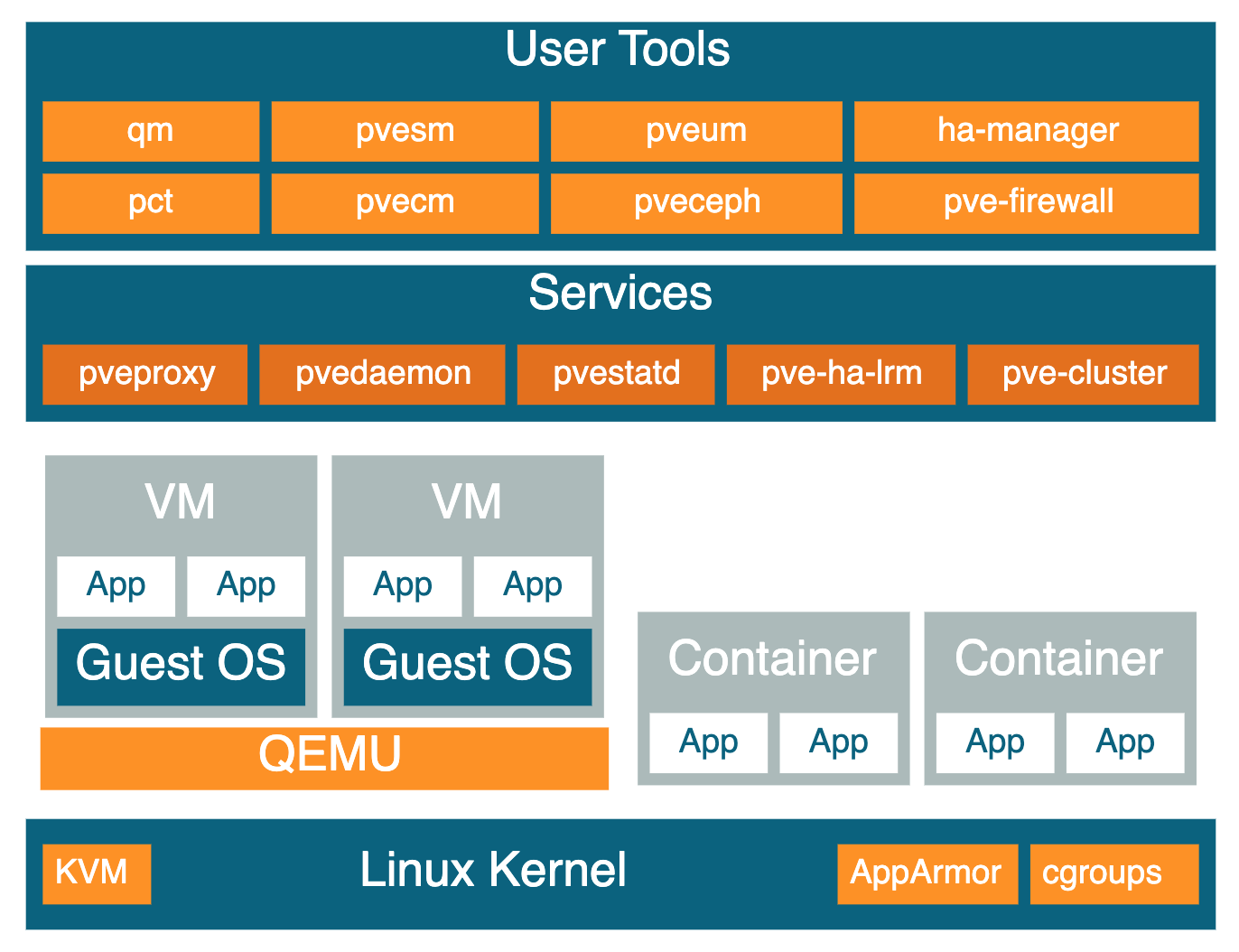Select the rightmost Container label
The image size is (1239, 952).
coord(1059,658)
